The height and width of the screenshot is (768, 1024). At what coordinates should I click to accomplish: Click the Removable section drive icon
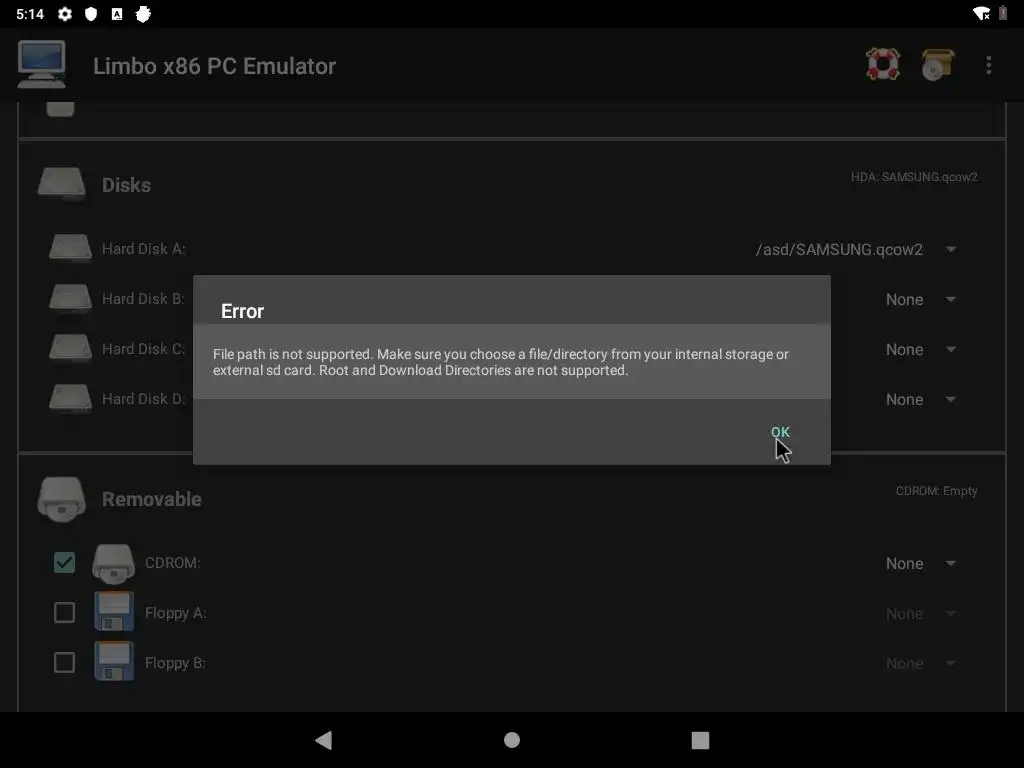[x=61, y=499]
